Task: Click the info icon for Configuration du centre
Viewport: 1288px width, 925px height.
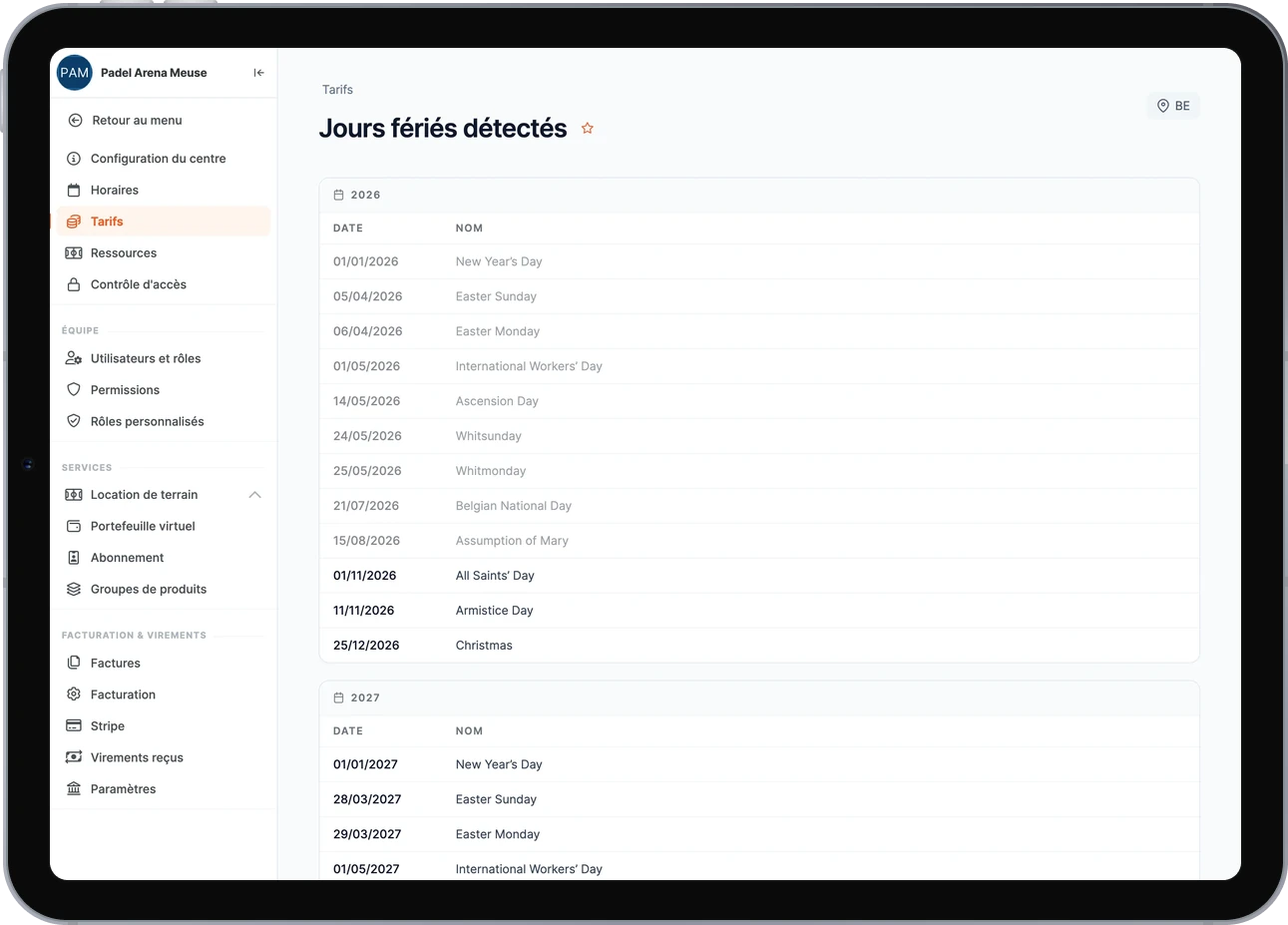Action: click(x=74, y=159)
